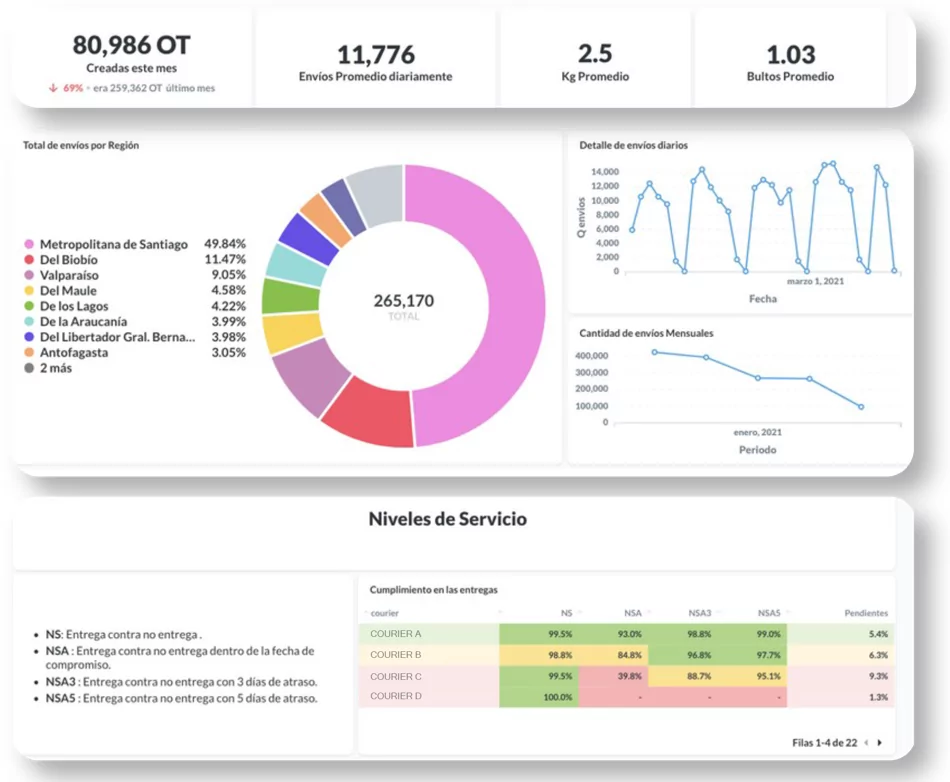Click the red downward trend arrow icon
The width and height of the screenshot is (950, 782).
[51, 88]
